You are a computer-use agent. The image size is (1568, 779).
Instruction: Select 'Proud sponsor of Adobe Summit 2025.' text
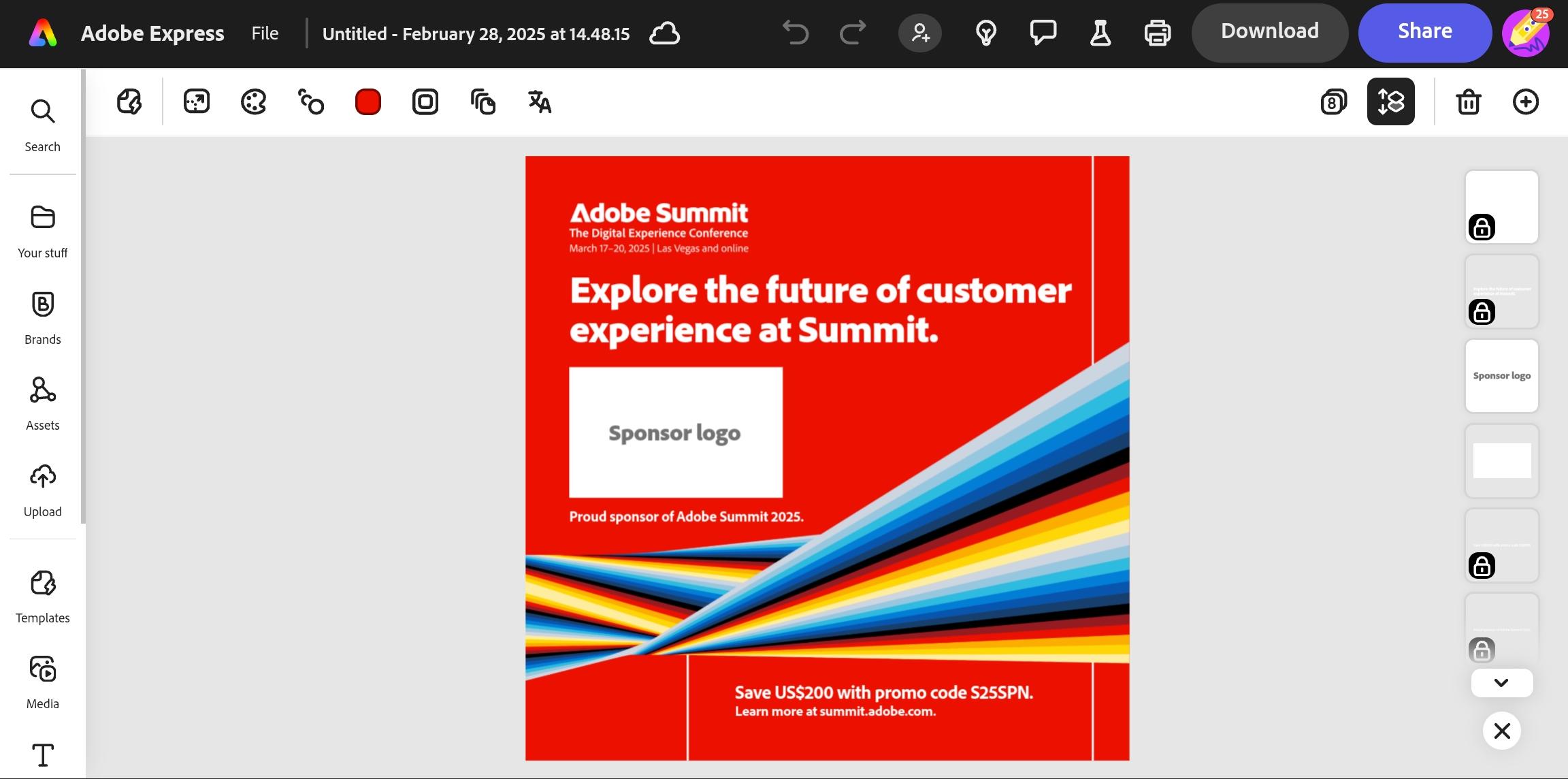(686, 517)
